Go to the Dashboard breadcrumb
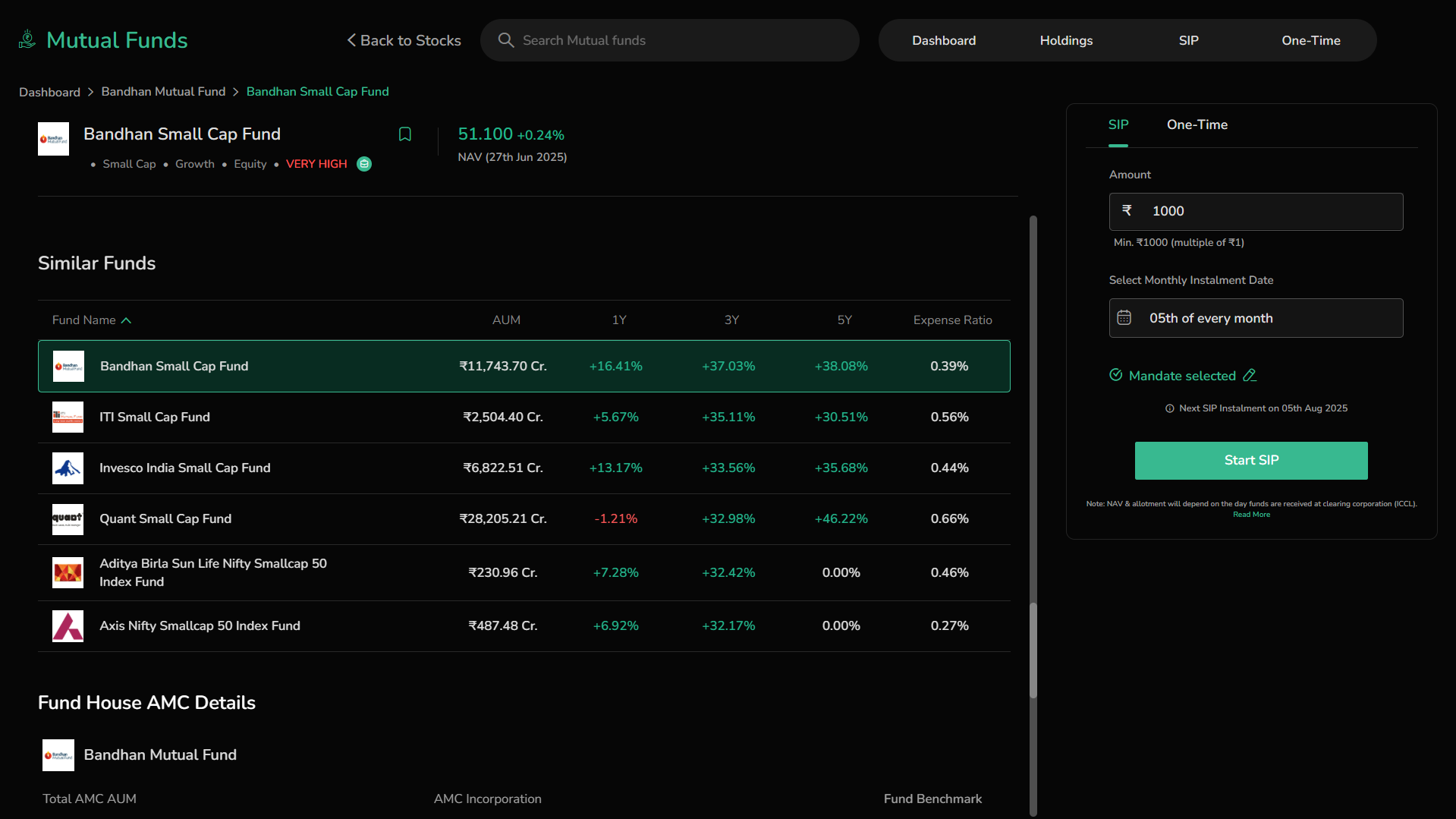This screenshot has width=1456, height=819. click(49, 92)
